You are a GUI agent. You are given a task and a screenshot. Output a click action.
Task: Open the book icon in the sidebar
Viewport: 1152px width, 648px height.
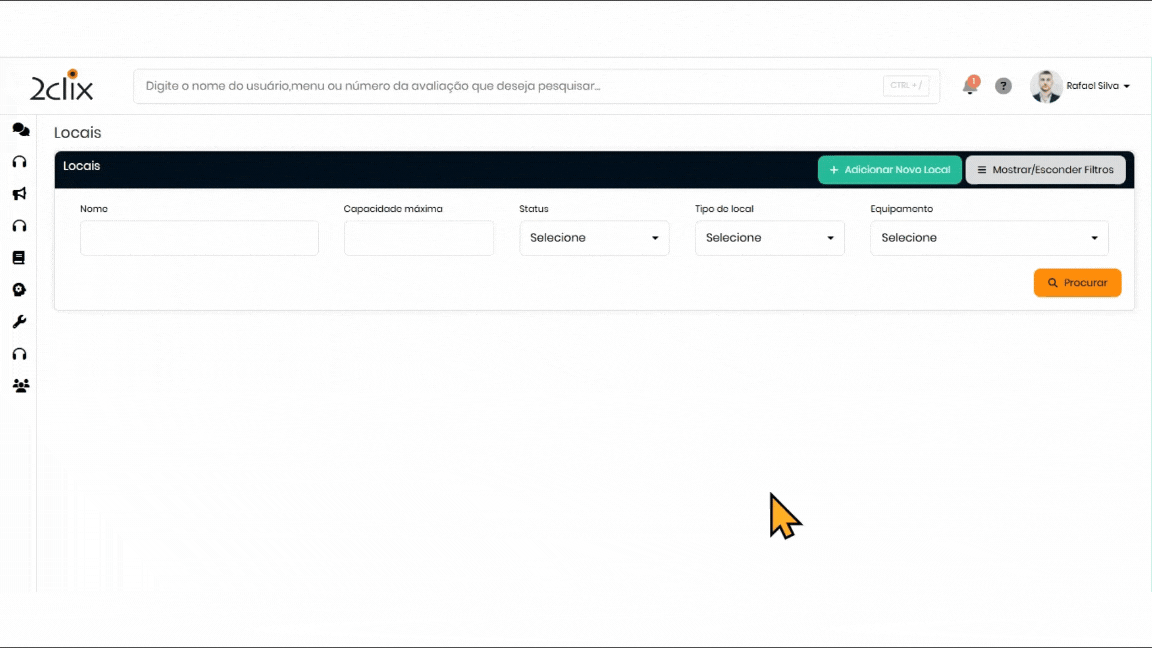coord(19,258)
